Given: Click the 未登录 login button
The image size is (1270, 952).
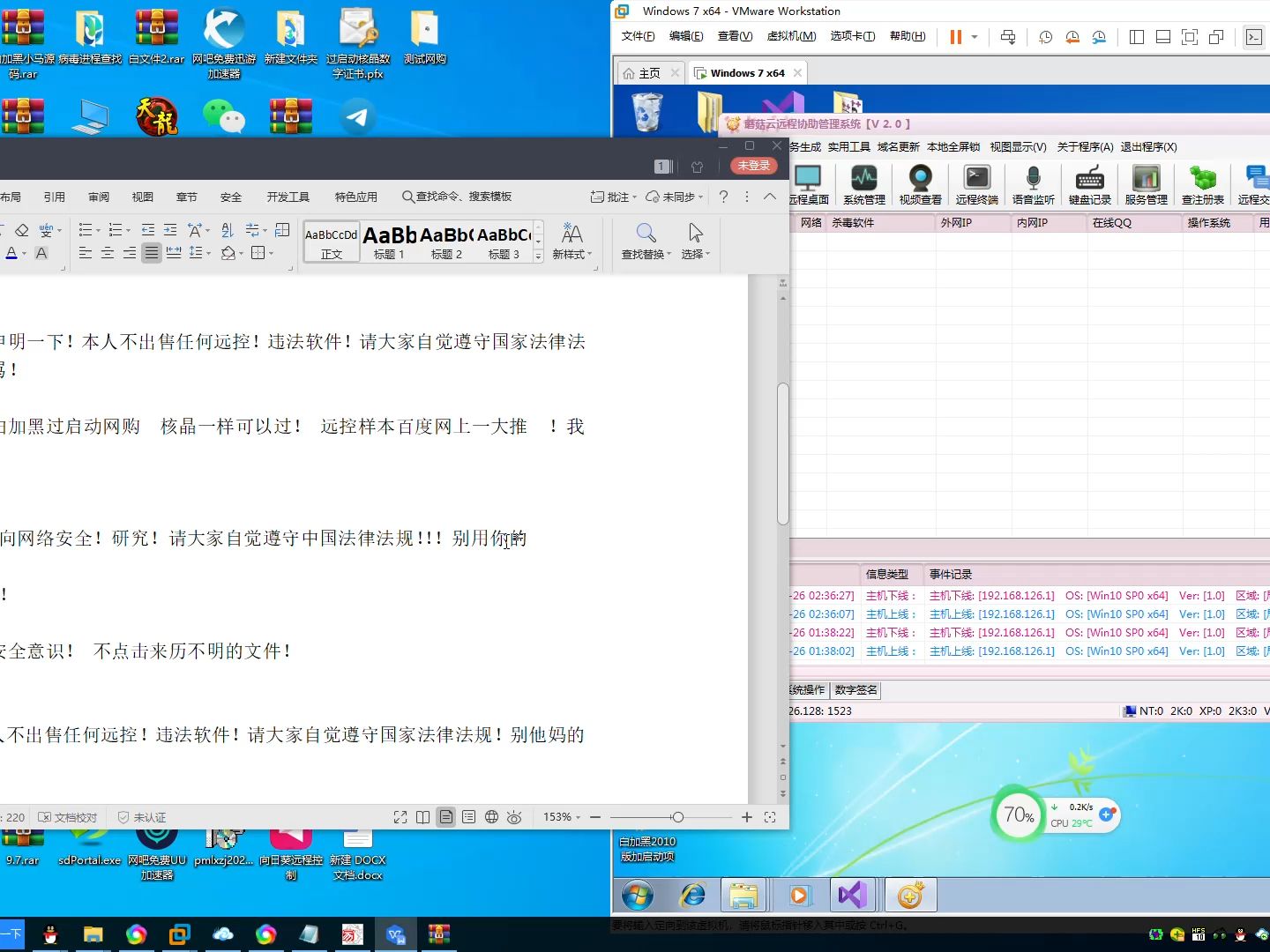Looking at the screenshot, I should (754, 166).
